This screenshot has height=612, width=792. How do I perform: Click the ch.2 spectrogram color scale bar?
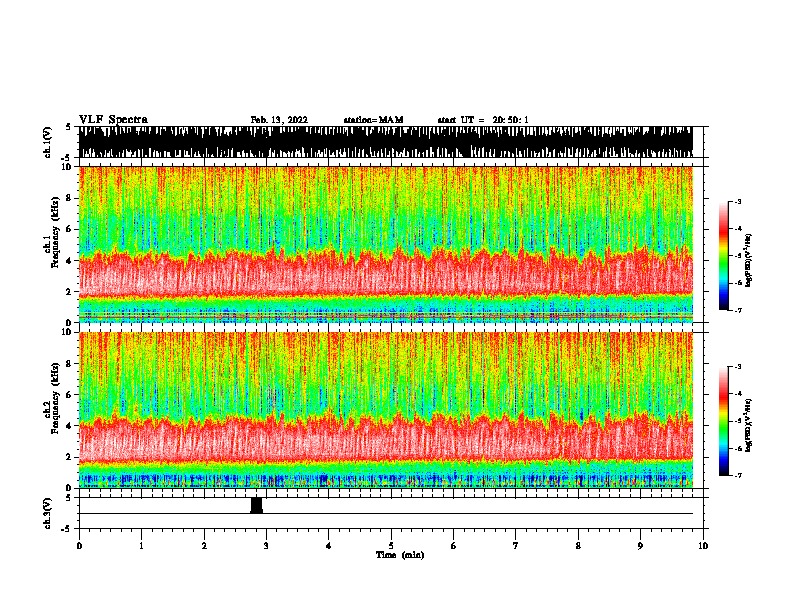(724, 421)
